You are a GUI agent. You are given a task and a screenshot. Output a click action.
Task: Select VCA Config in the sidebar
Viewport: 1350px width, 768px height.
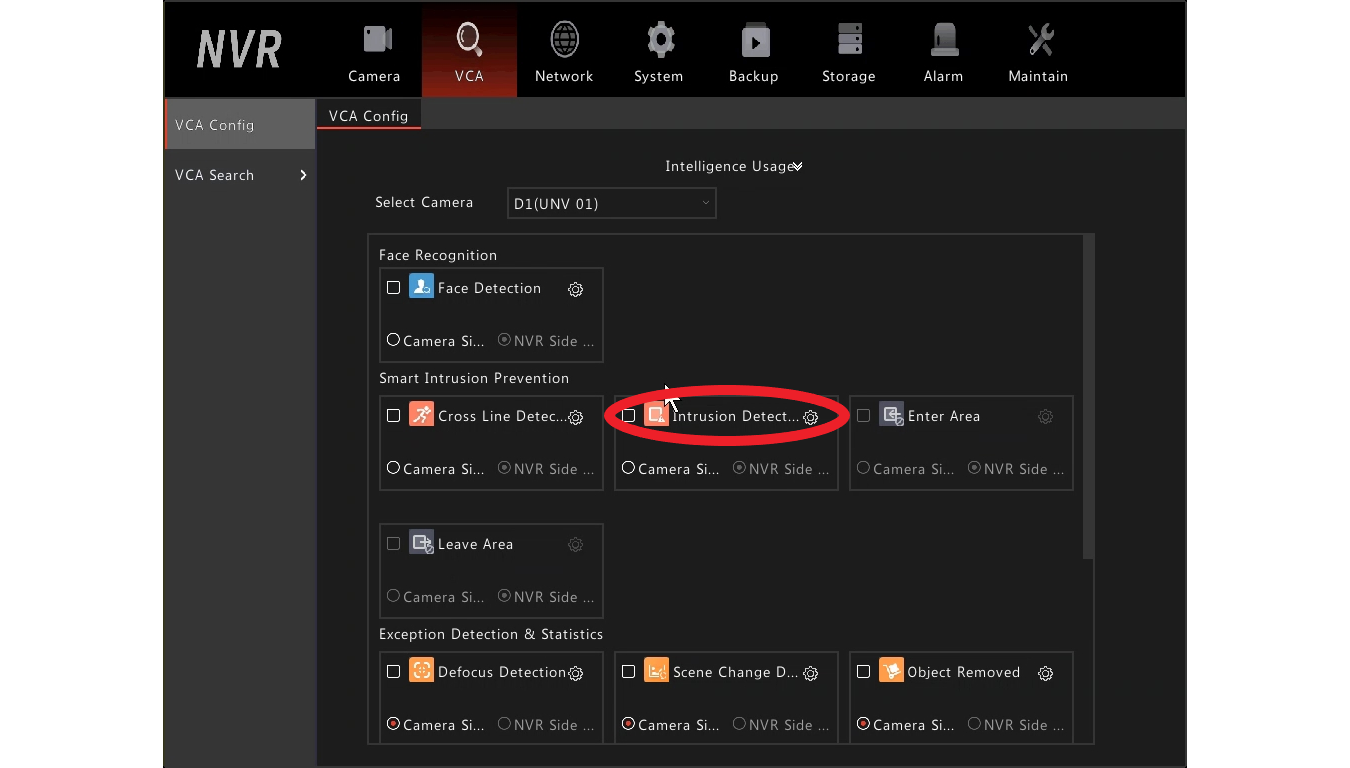(x=240, y=125)
